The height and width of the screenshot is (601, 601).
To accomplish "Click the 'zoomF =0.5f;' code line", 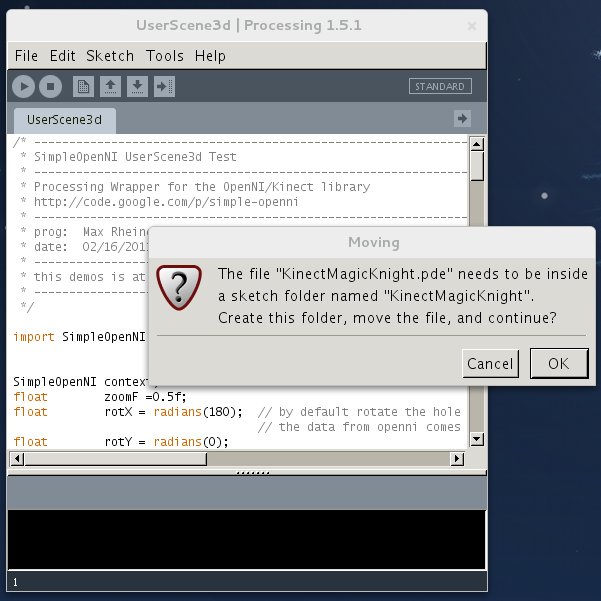I will coord(145,397).
